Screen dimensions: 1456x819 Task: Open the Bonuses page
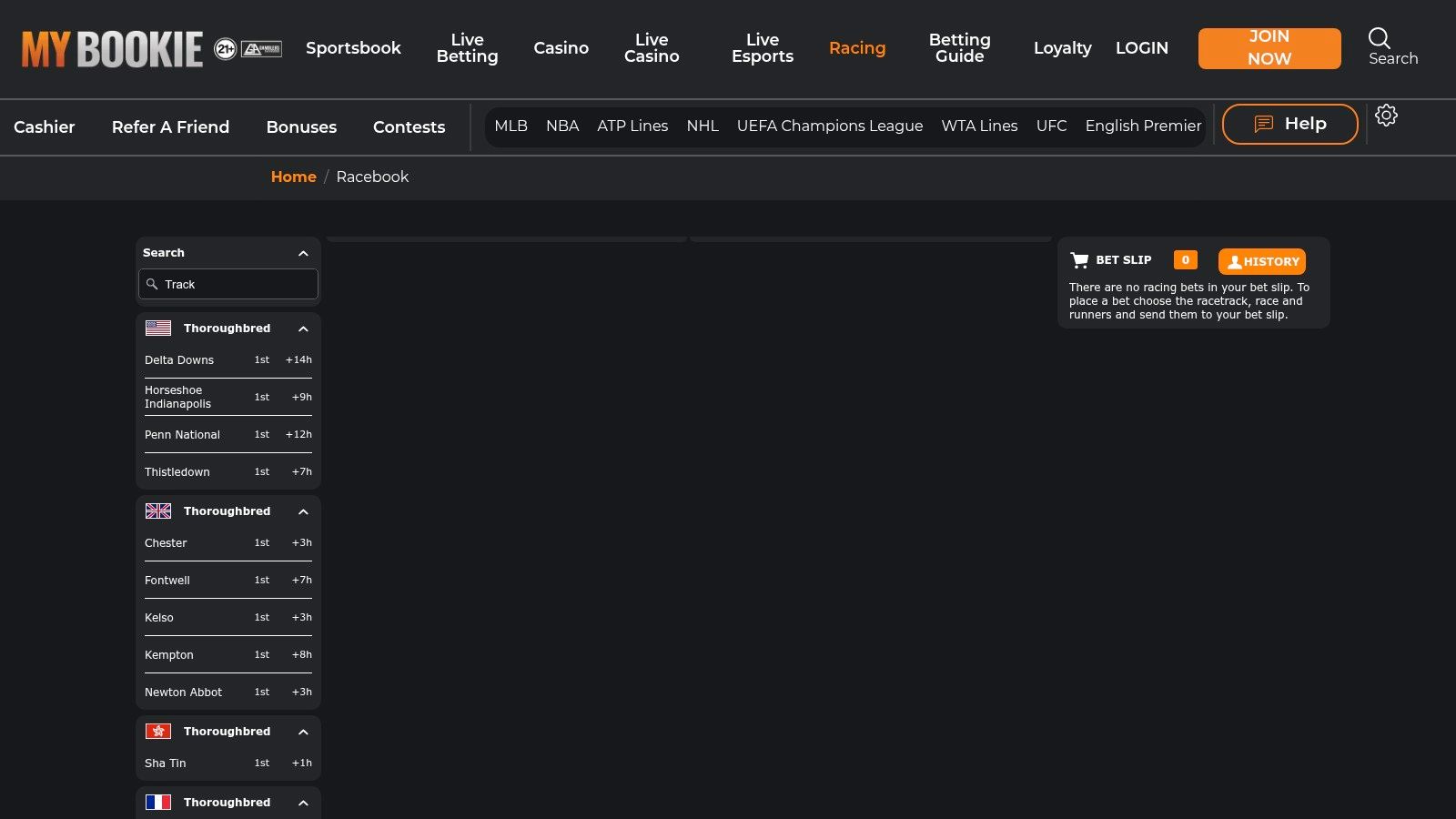point(301,127)
